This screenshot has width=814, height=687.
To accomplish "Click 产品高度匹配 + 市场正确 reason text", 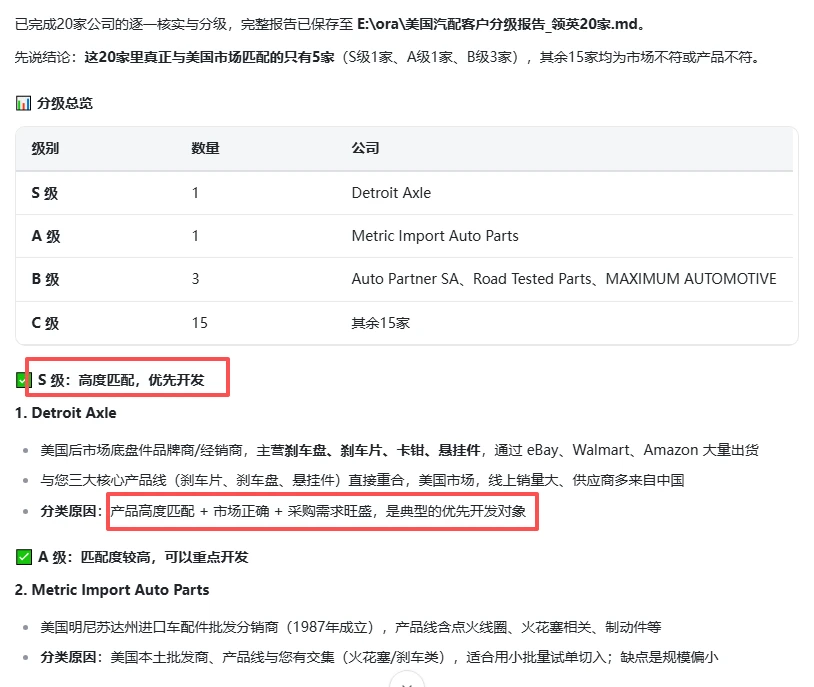I will click(318, 511).
